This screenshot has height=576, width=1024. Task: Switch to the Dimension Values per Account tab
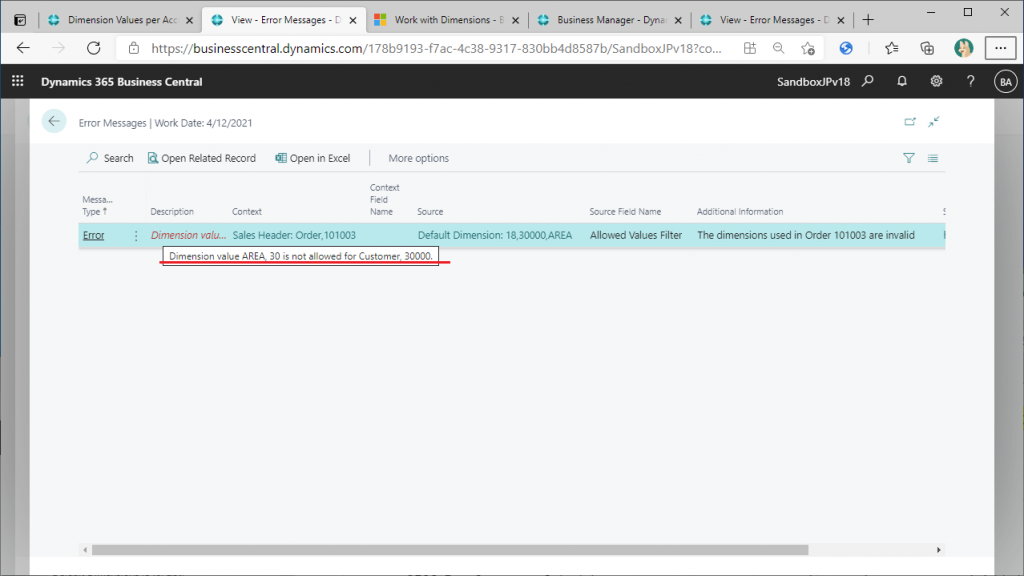click(x=121, y=20)
